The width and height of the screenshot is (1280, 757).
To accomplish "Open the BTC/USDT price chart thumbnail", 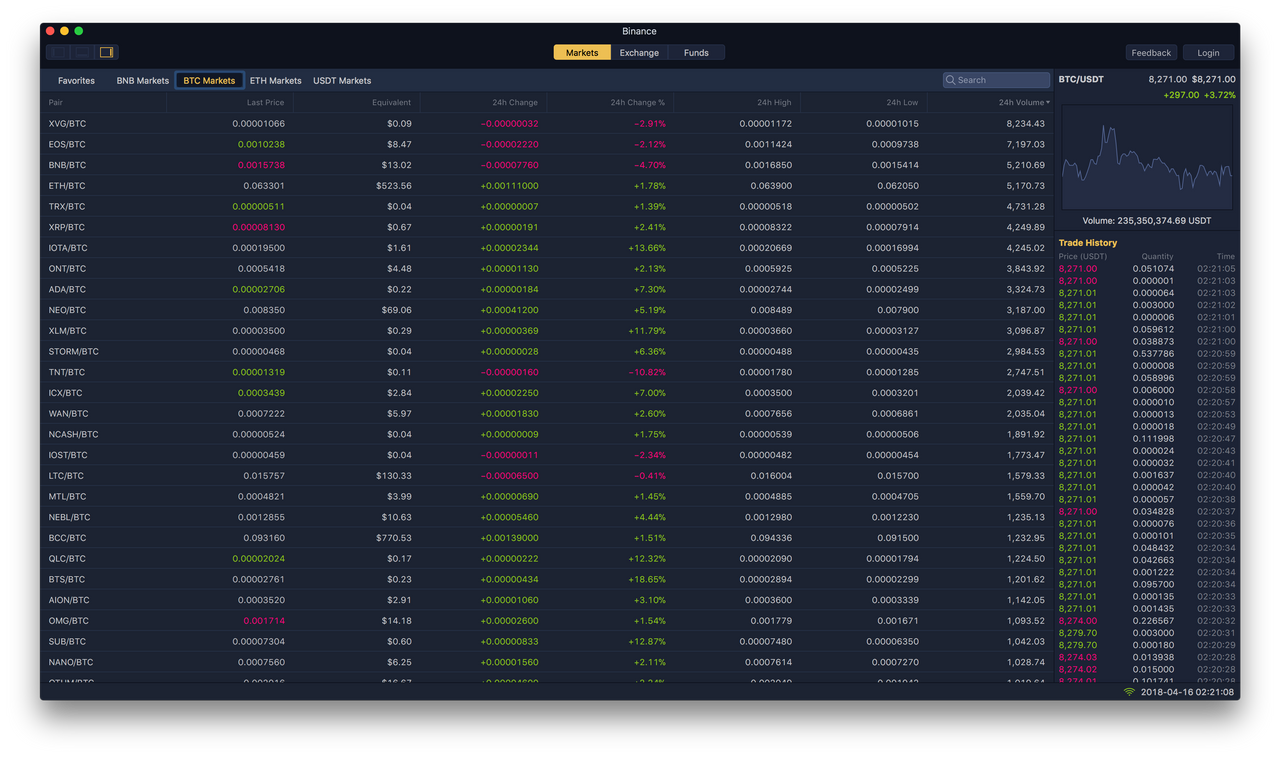I will pos(1147,158).
